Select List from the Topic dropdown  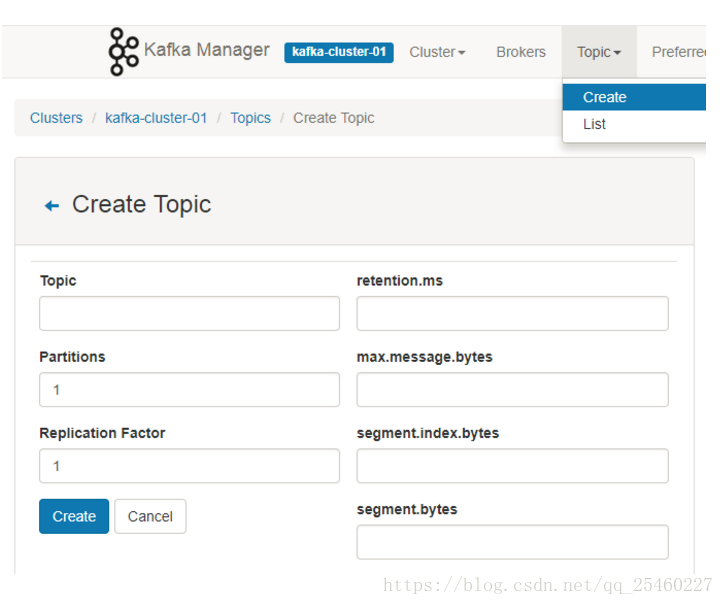pos(634,124)
